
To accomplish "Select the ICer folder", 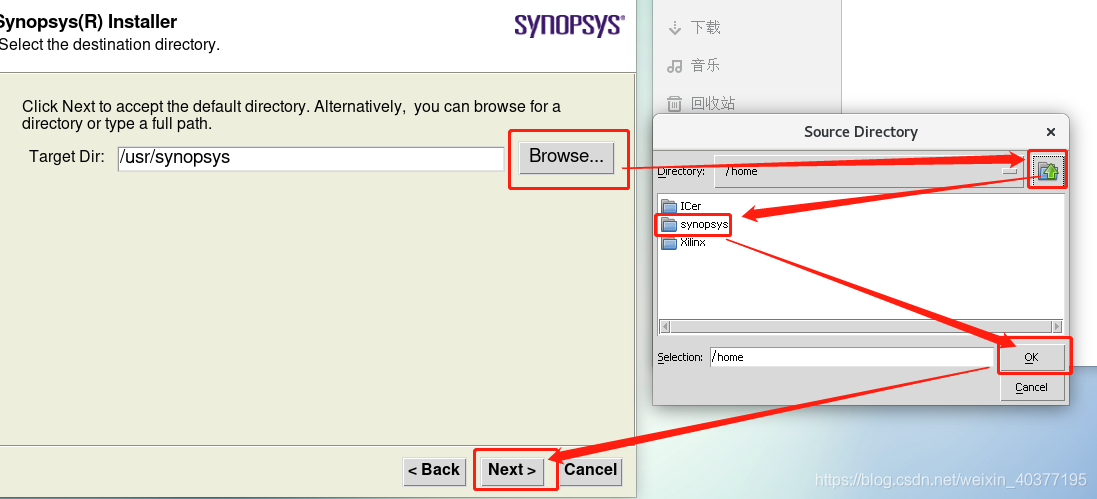I will [x=681, y=206].
